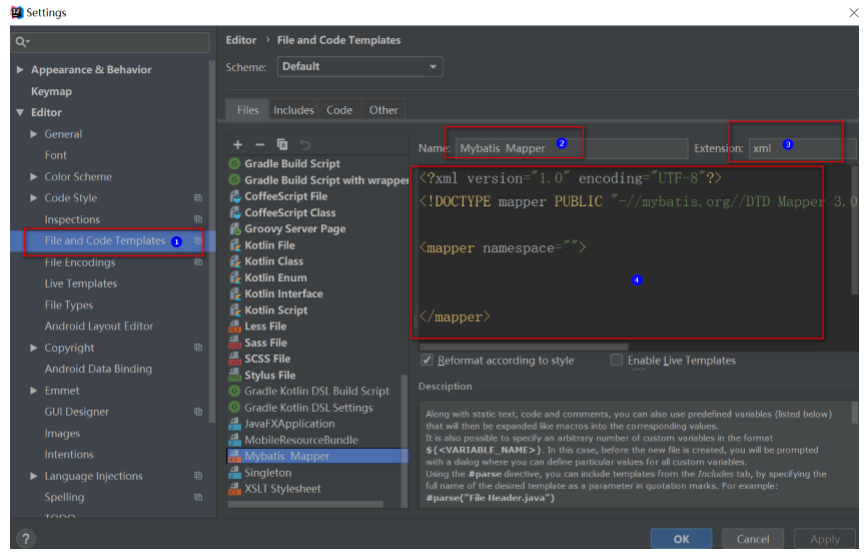The image size is (868, 555).
Task: Click the Less File icon
Action: [235, 326]
